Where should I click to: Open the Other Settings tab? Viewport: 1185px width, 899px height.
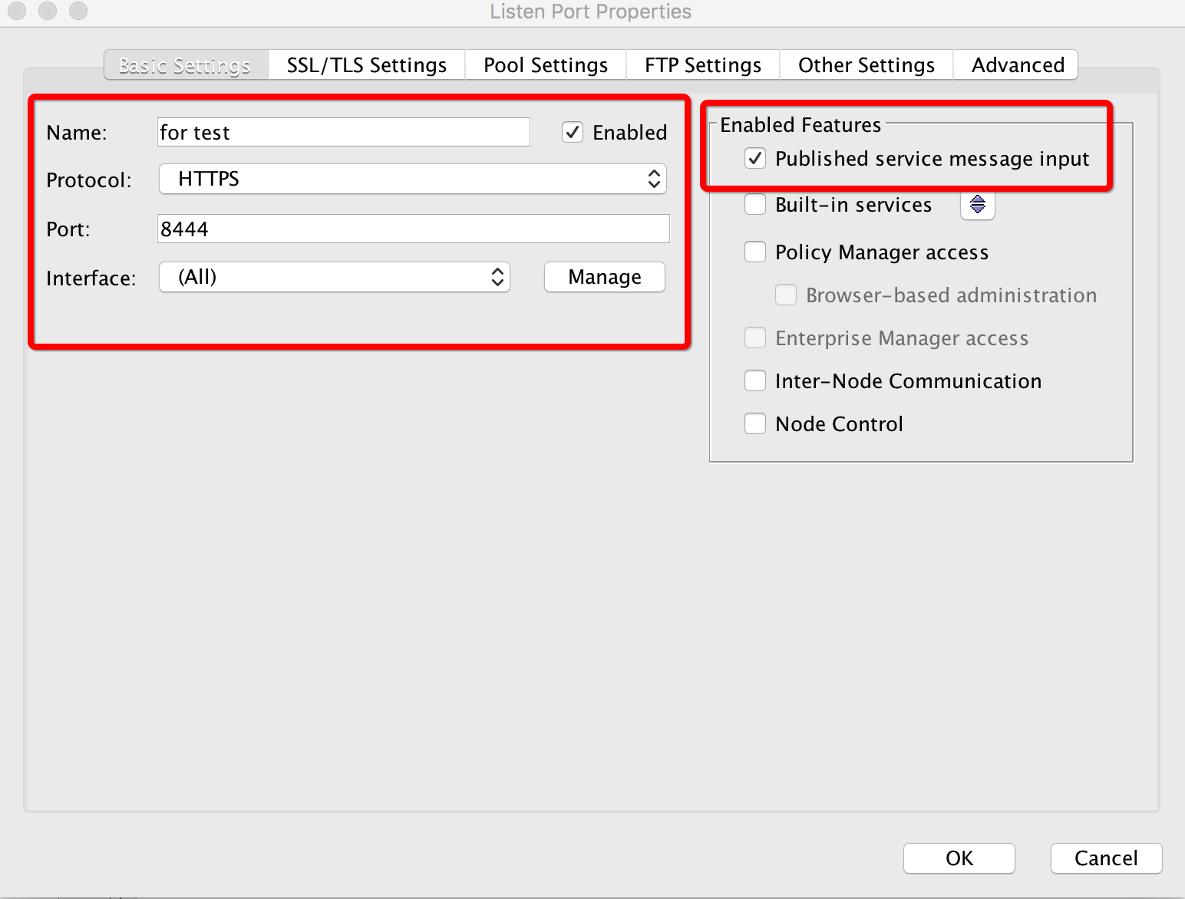(x=866, y=64)
